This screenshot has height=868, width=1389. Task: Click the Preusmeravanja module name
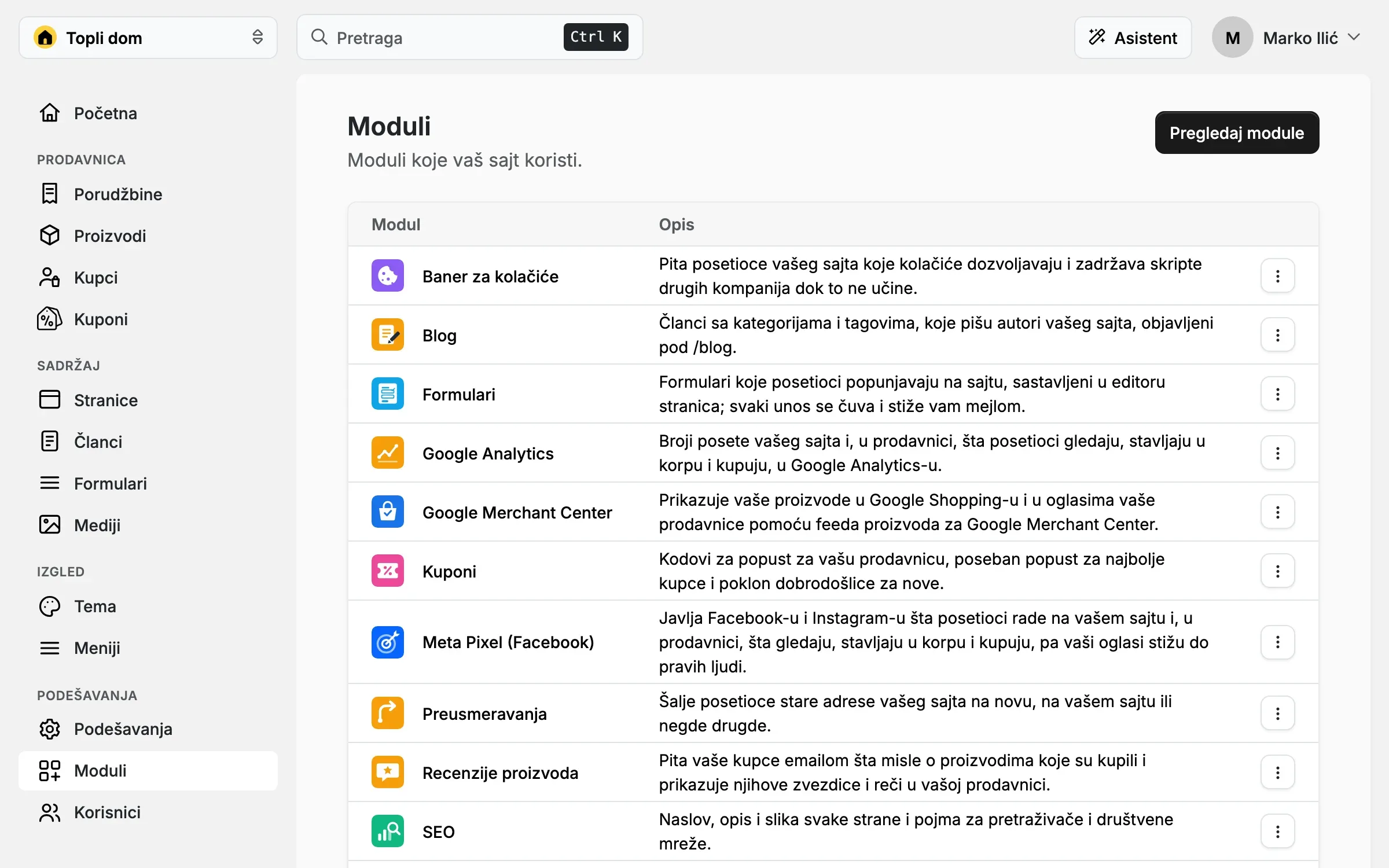click(484, 713)
